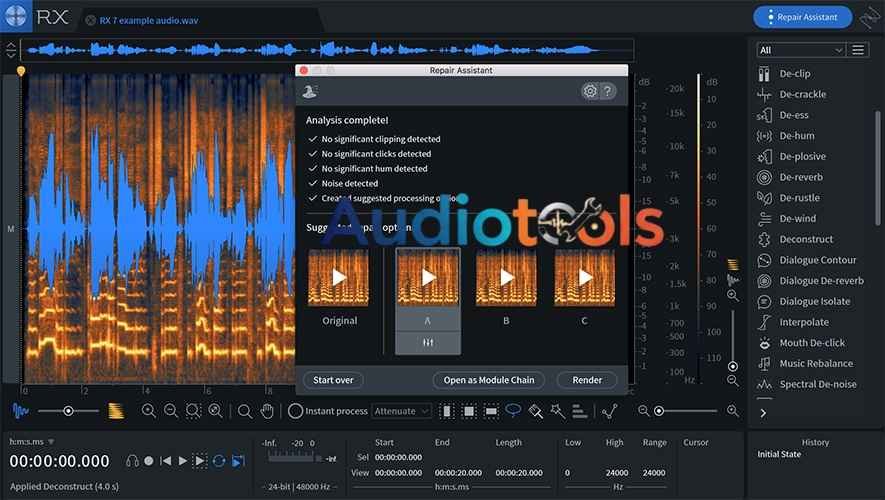Click the Start over button
The width and height of the screenshot is (885, 500).
(x=333, y=380)
